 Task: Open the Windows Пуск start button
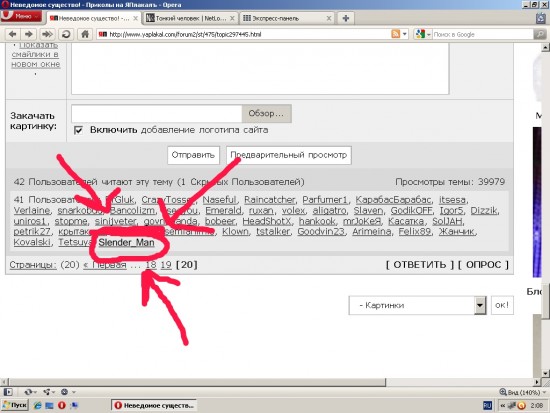(15, 405)
